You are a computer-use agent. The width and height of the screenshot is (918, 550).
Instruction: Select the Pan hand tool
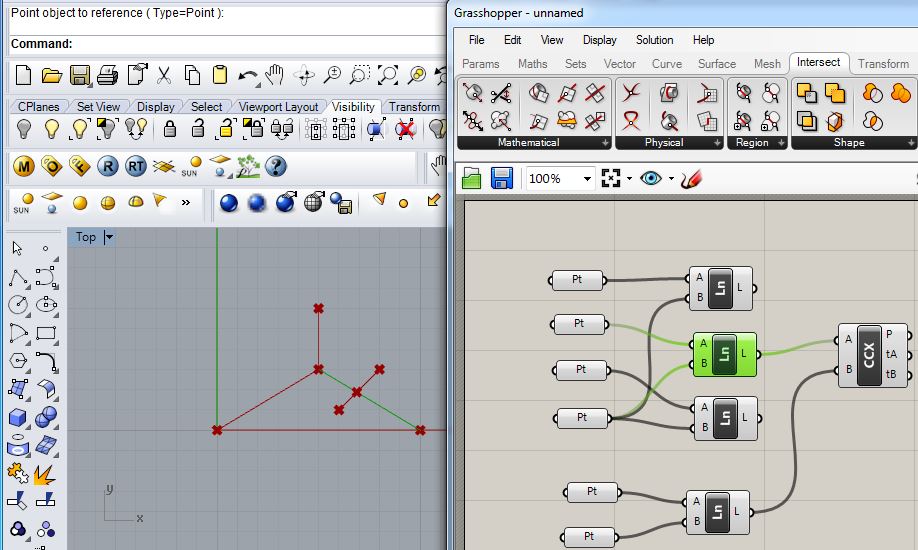coord(275,75)
